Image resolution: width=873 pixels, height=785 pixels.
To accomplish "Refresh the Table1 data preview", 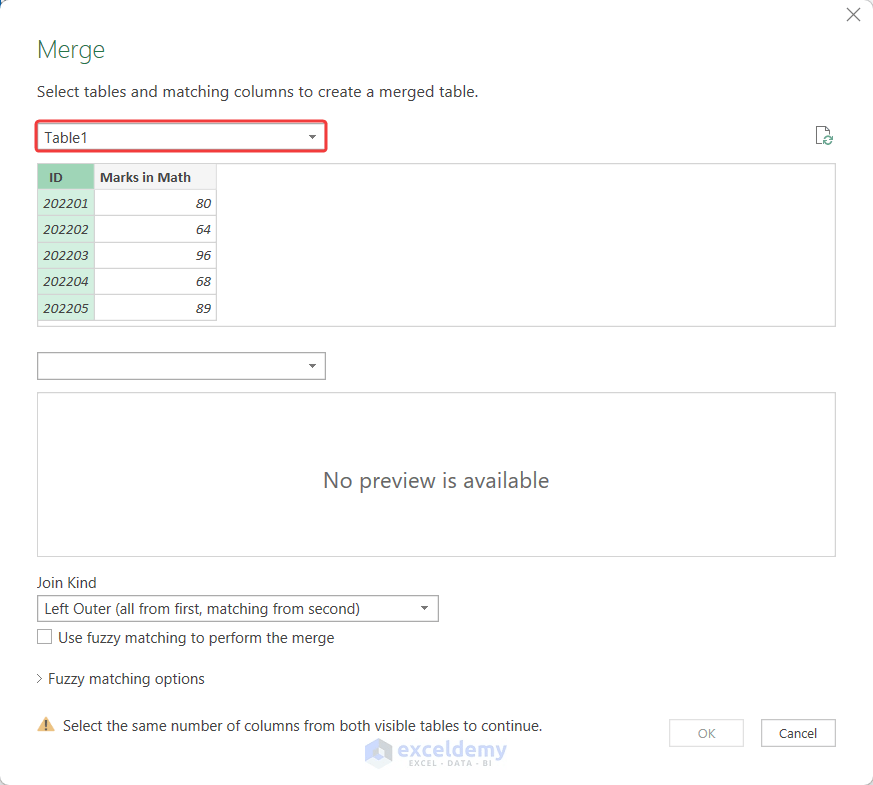I will coord(823,135).
